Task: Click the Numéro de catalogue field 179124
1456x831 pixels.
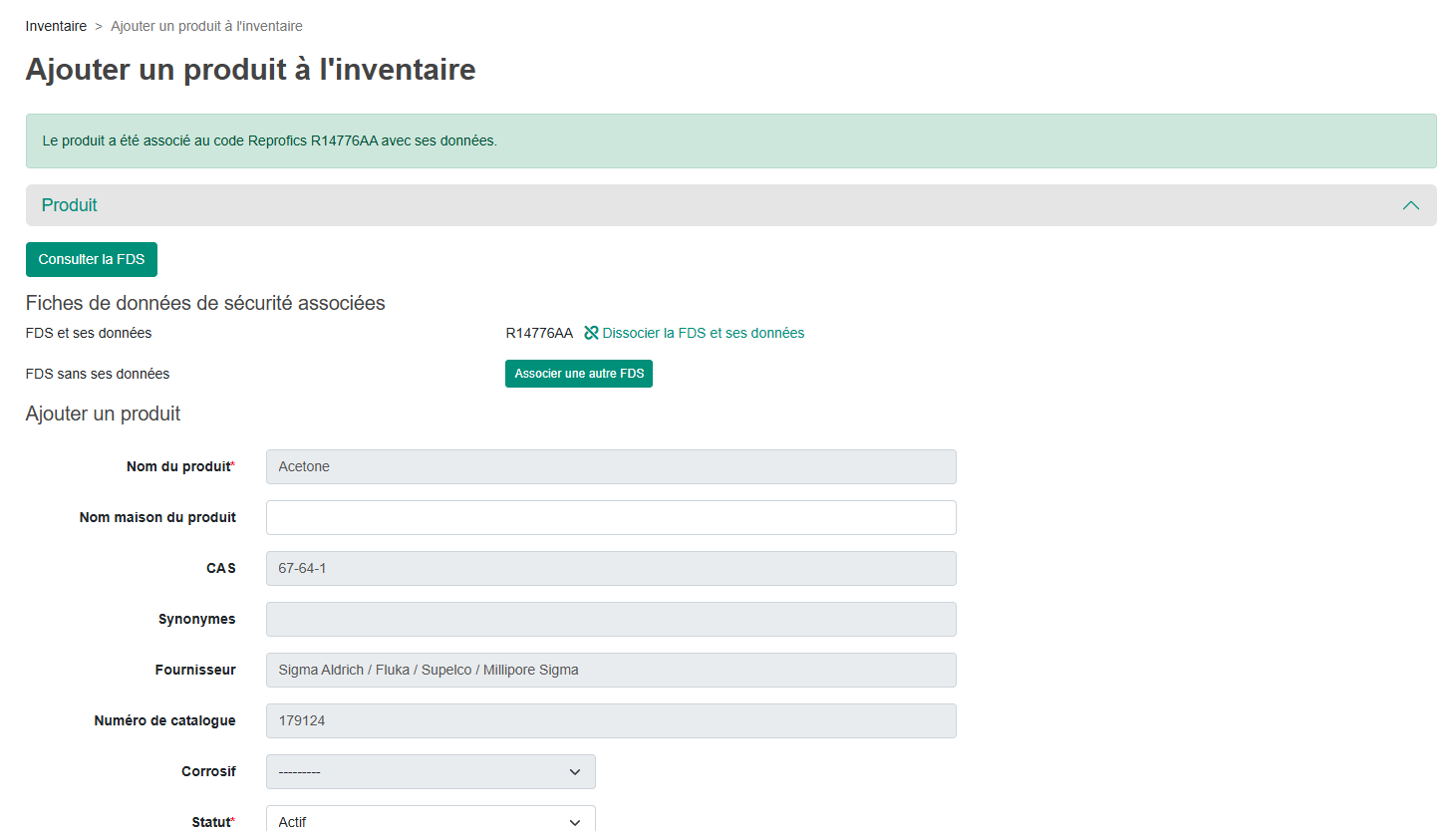Action: (x=611, y=720)
